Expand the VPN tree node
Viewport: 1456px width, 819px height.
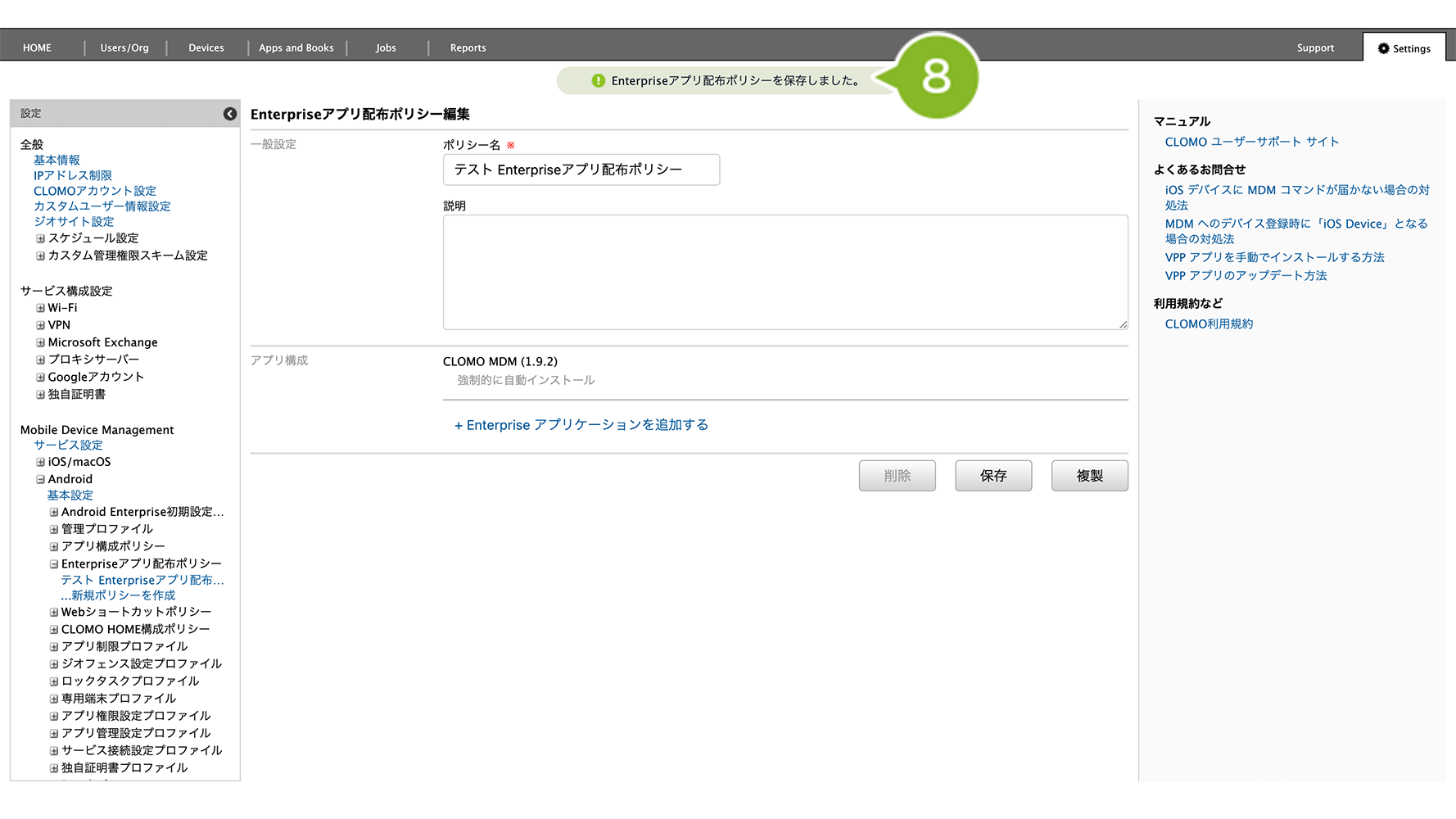40,325
